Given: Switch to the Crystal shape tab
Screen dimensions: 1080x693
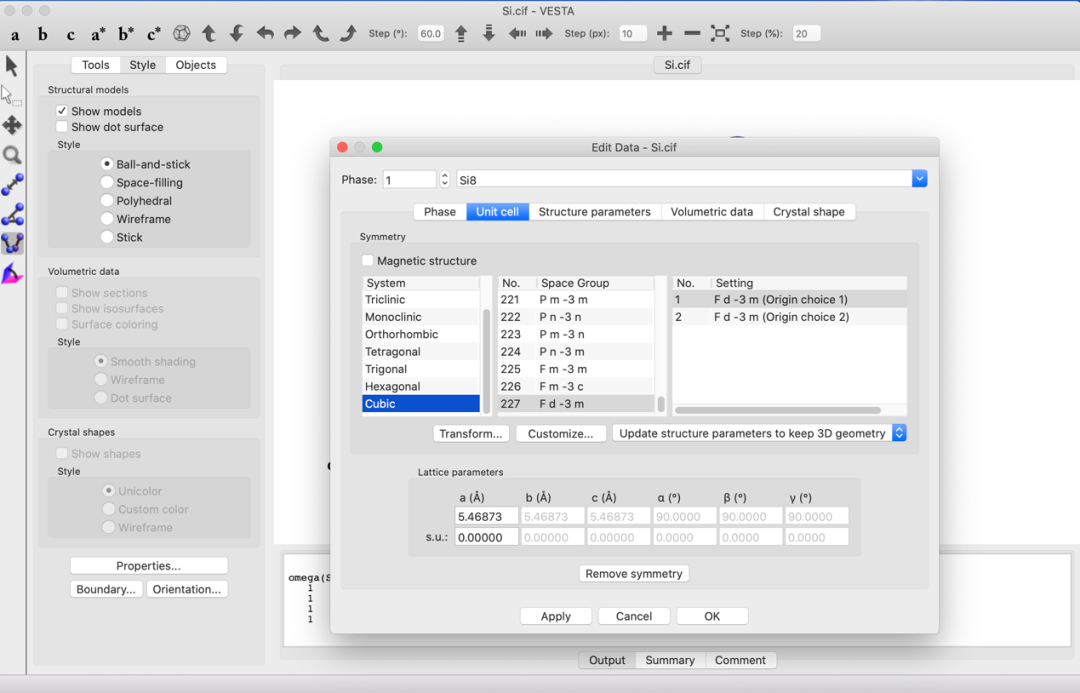Looking at the screenshot, I should point(809,211).
